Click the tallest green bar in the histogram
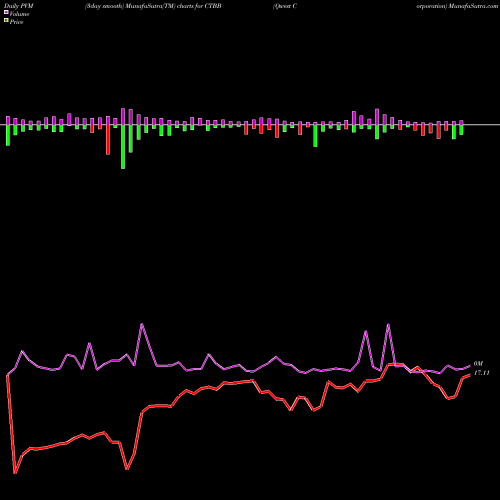The width and height of the screenshot is (500, 500). (123, 147)
